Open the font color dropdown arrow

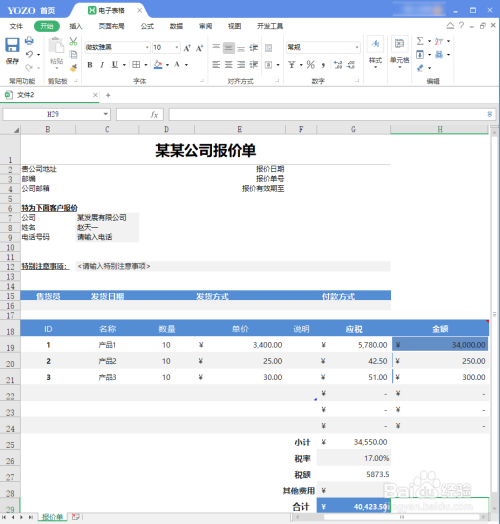click(186, 65)
